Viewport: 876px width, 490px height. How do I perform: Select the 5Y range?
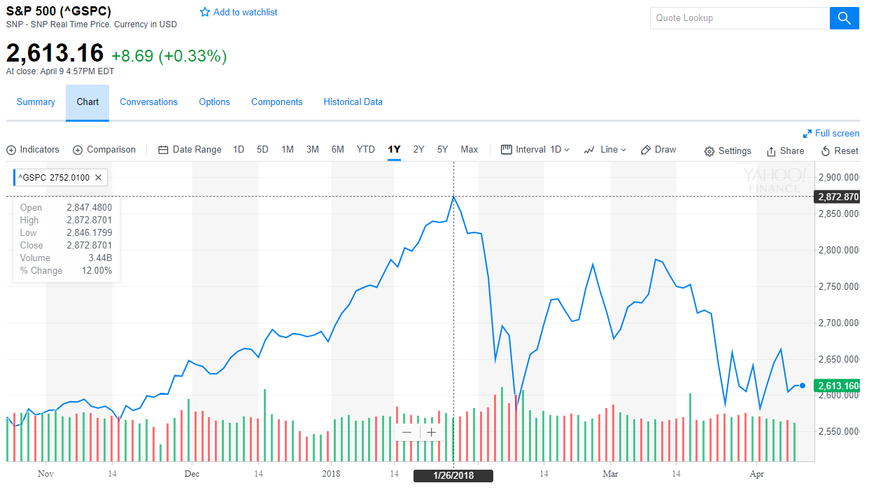pyautogui.click(x=442, y=150)
